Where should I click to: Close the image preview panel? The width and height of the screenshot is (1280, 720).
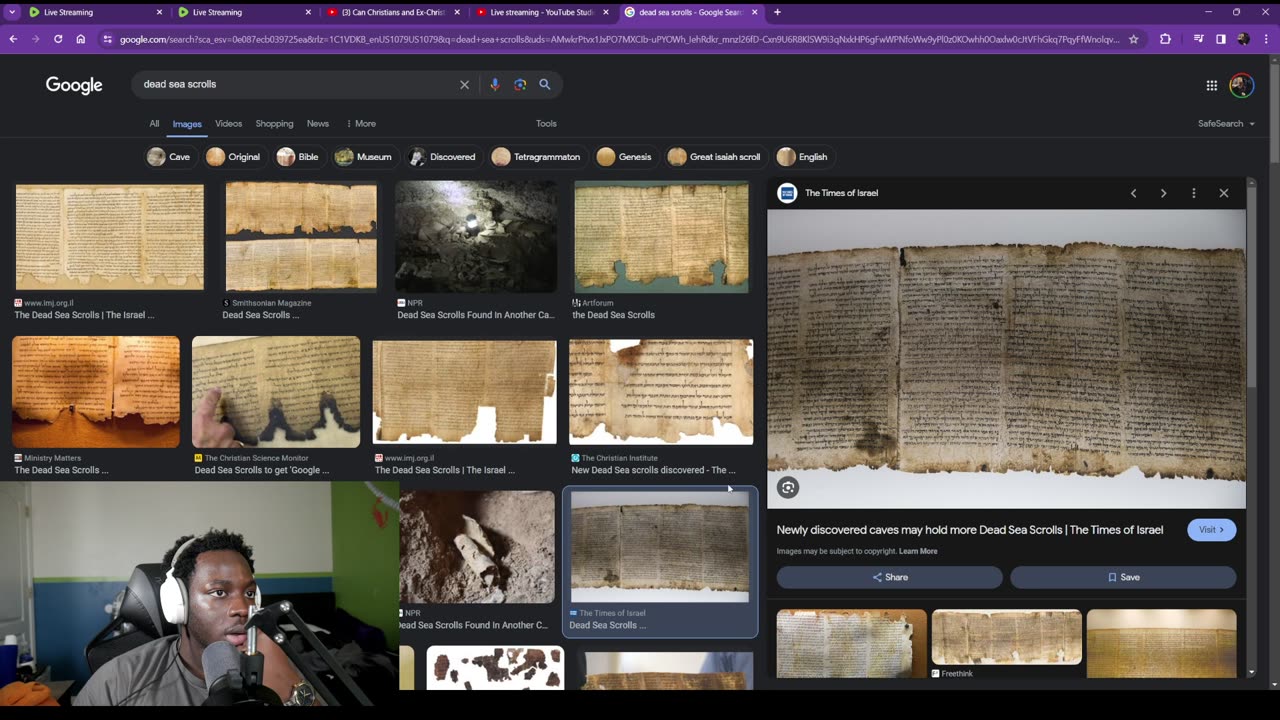1223,193
